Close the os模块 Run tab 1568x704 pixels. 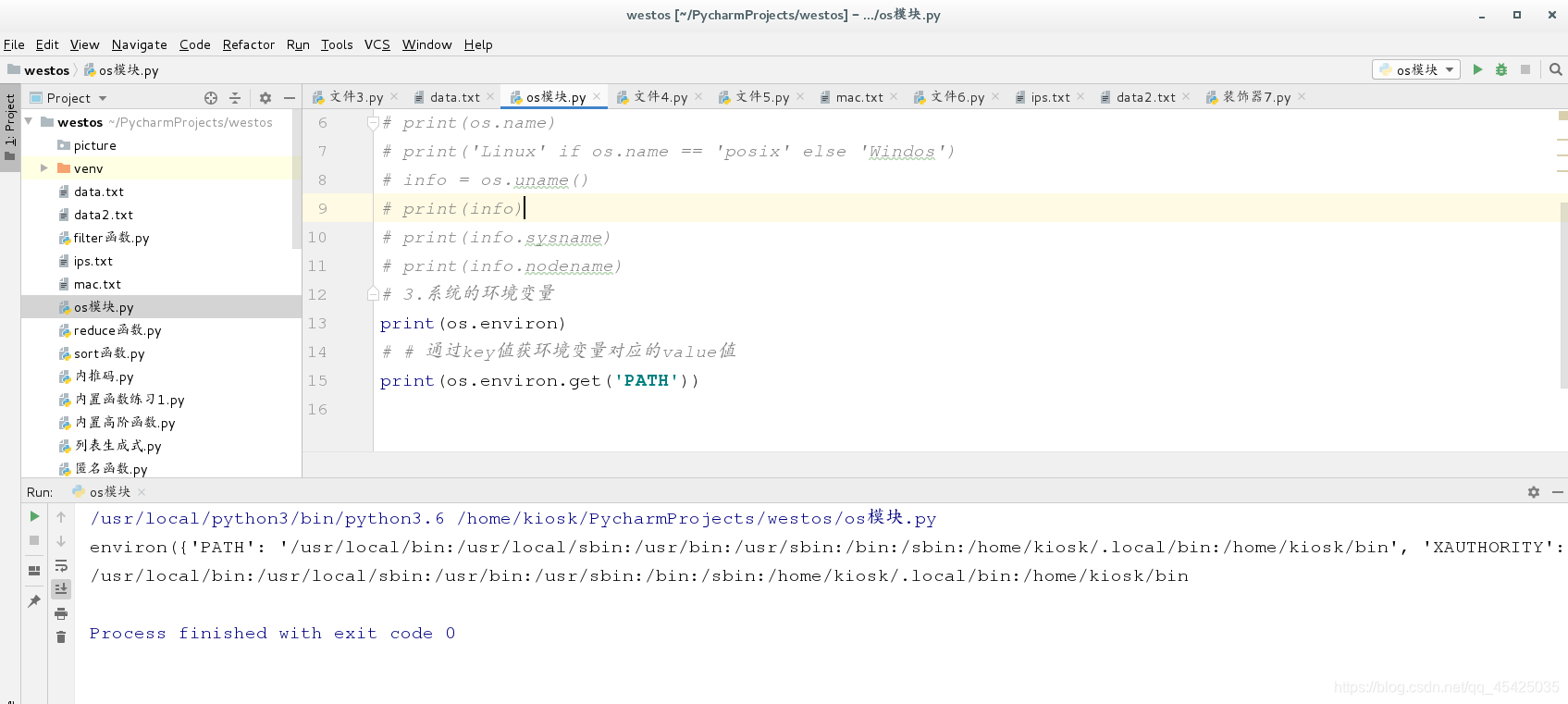pyautogui.click(x=142, y=492)
